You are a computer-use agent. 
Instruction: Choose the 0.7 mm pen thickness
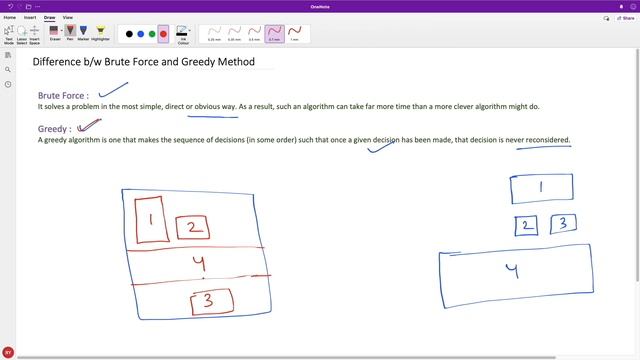pyautogui.click(x=274, y=33)
